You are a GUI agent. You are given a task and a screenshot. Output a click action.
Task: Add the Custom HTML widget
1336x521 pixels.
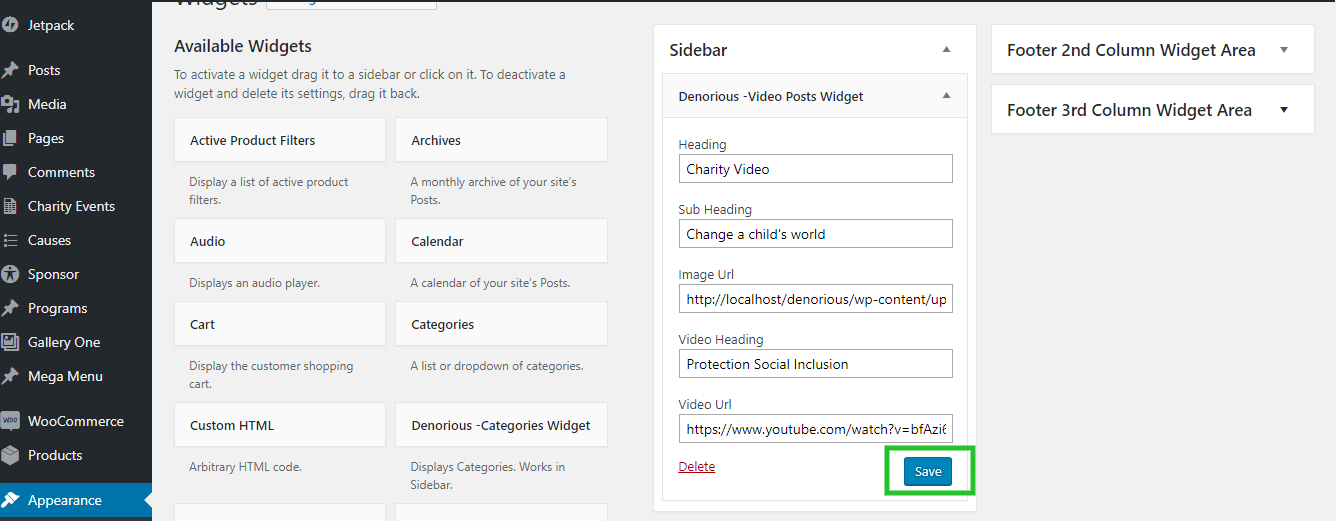pos(280,425)
